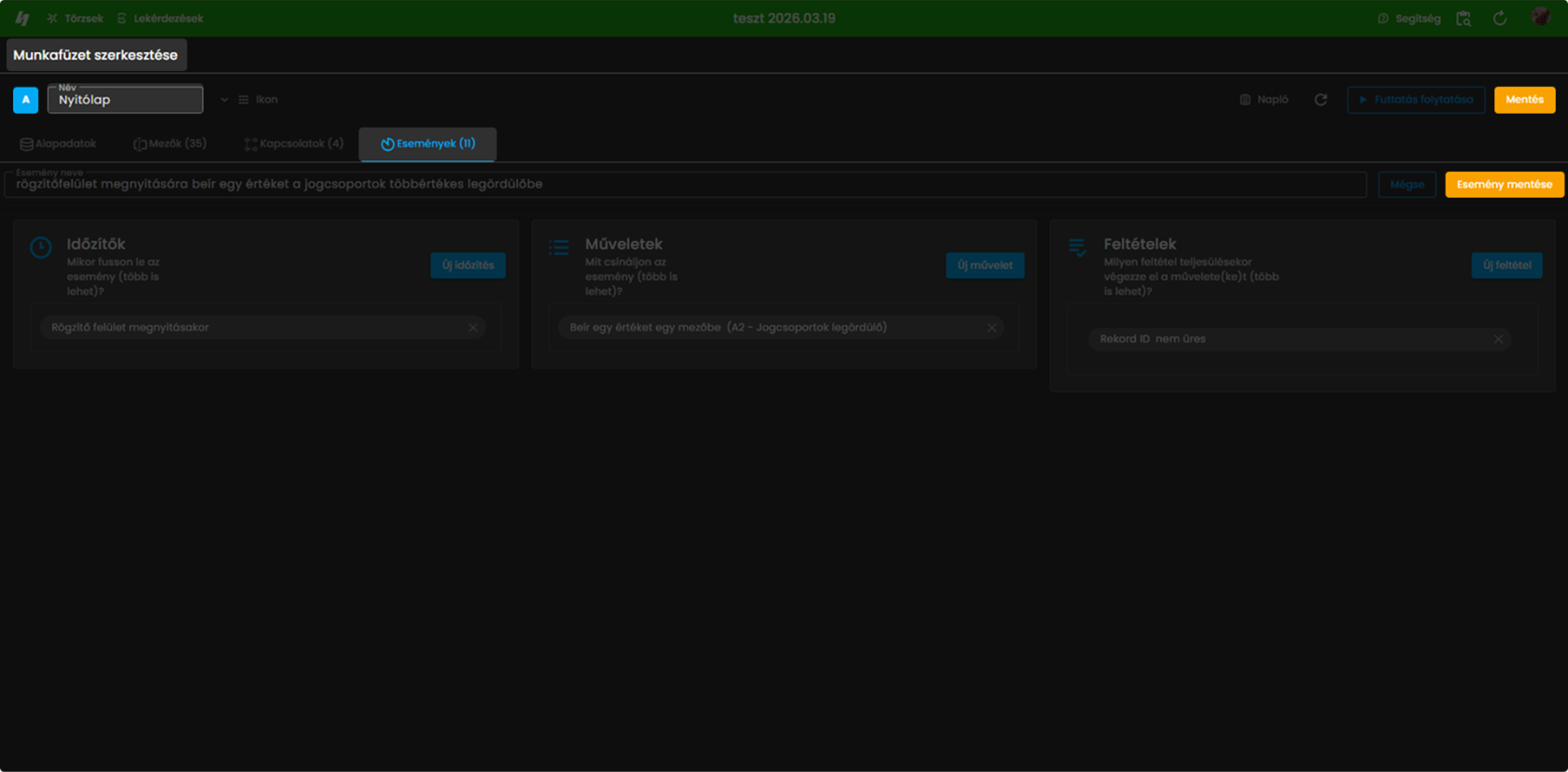Open the Napló log

pyautogui.click(x=1264, y=100)
